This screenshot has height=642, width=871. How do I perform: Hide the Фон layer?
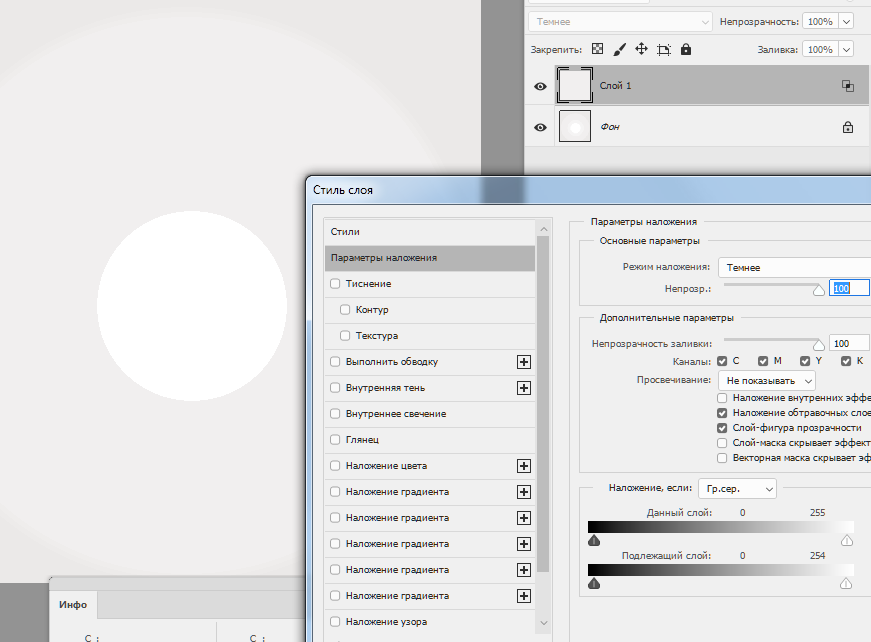540,127
